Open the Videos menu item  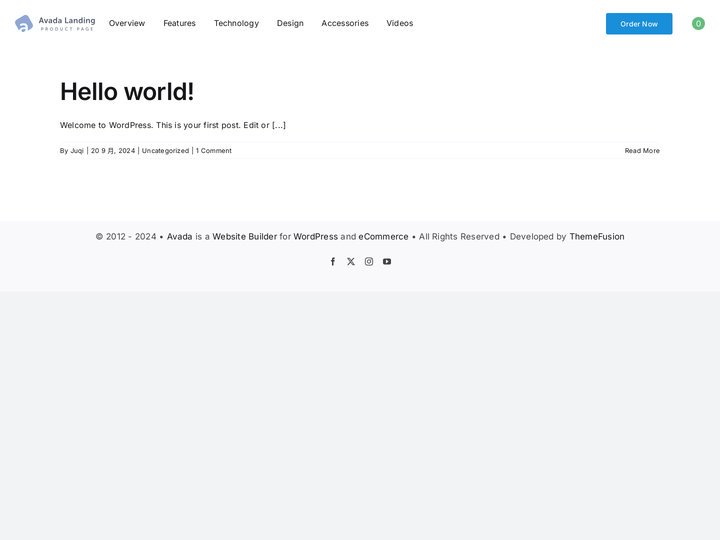[399, 23]
